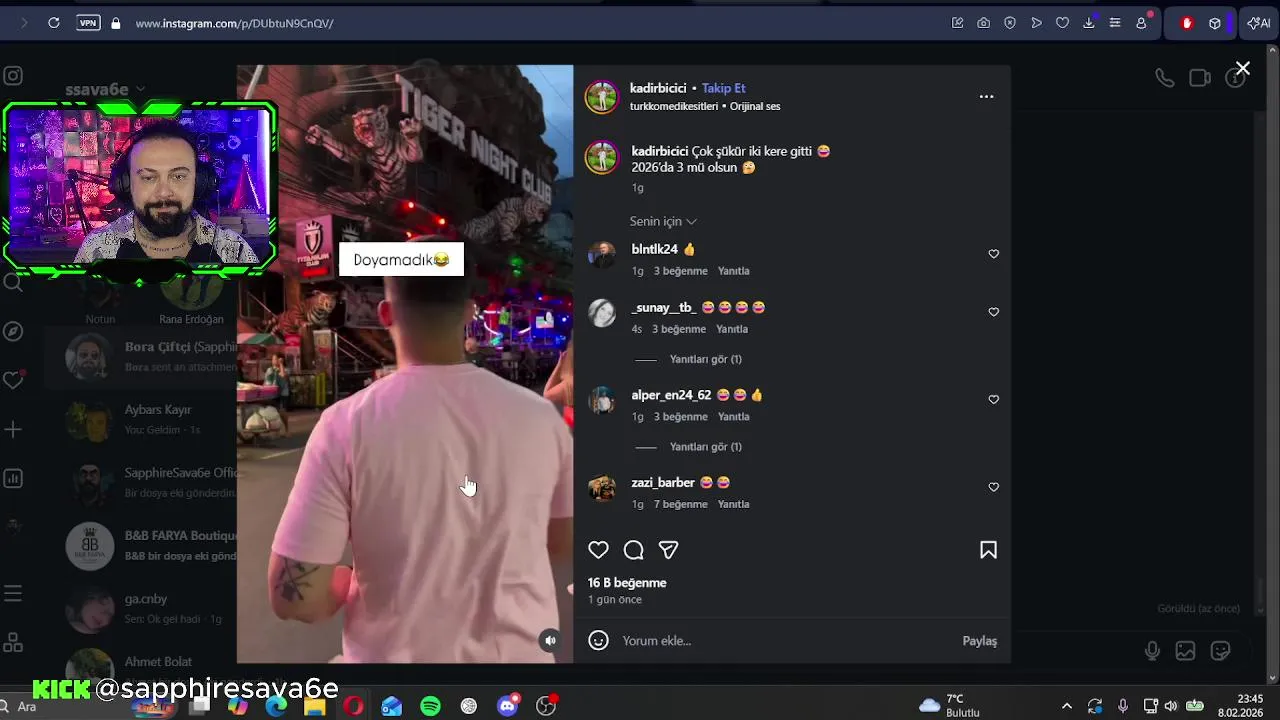This screenshot has width=1280, height=720.
Task: Open browser easy setup sliders icon
Action: pos(1114,23)
